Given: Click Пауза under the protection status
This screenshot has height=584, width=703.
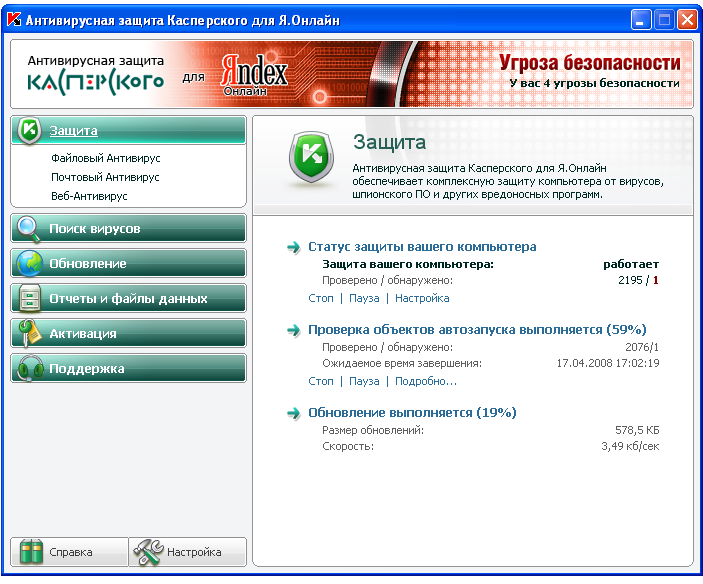Looking at the screenshot, I should 364,298.
